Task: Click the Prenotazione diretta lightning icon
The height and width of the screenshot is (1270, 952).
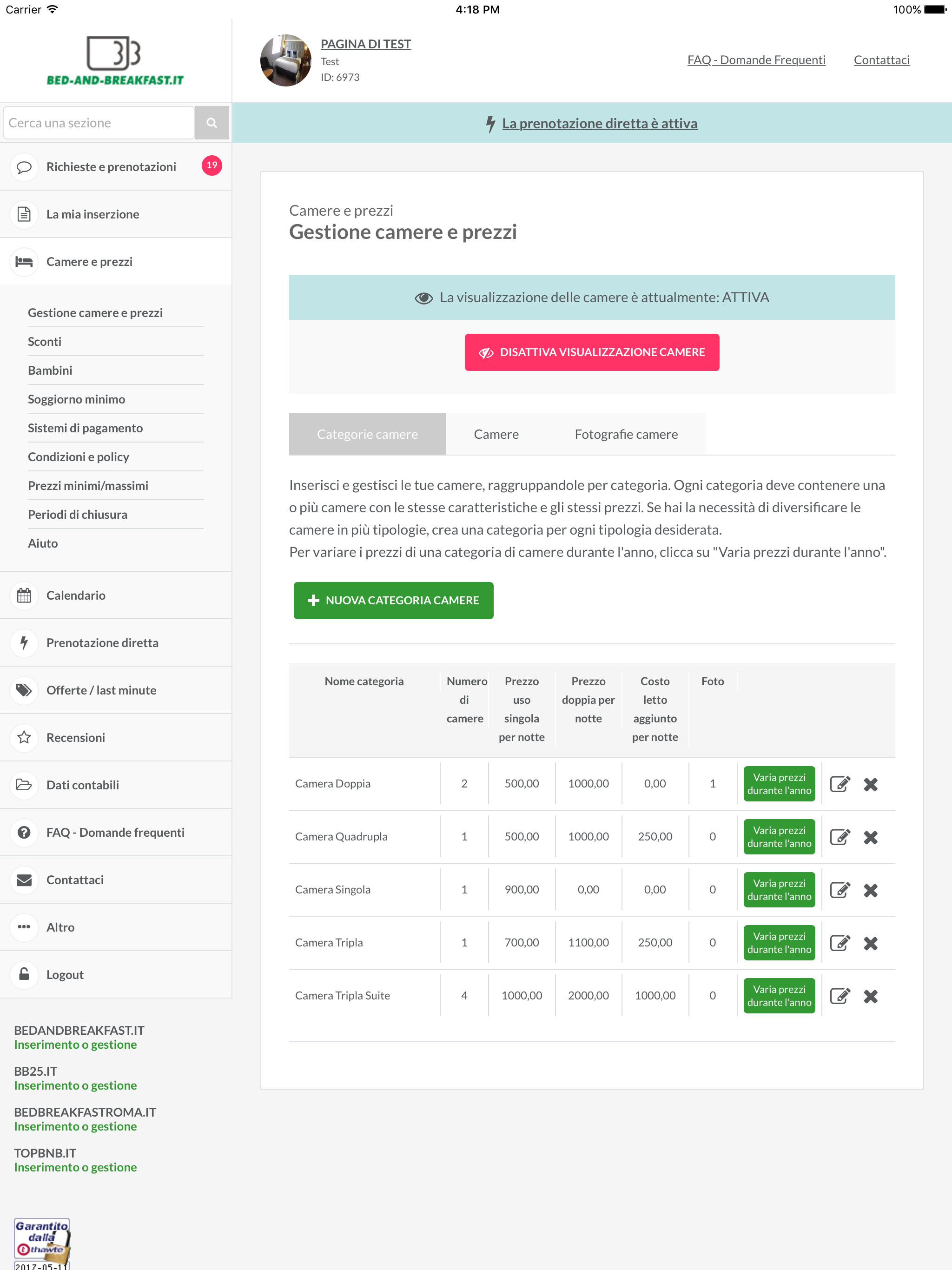Action: [24, 642]
